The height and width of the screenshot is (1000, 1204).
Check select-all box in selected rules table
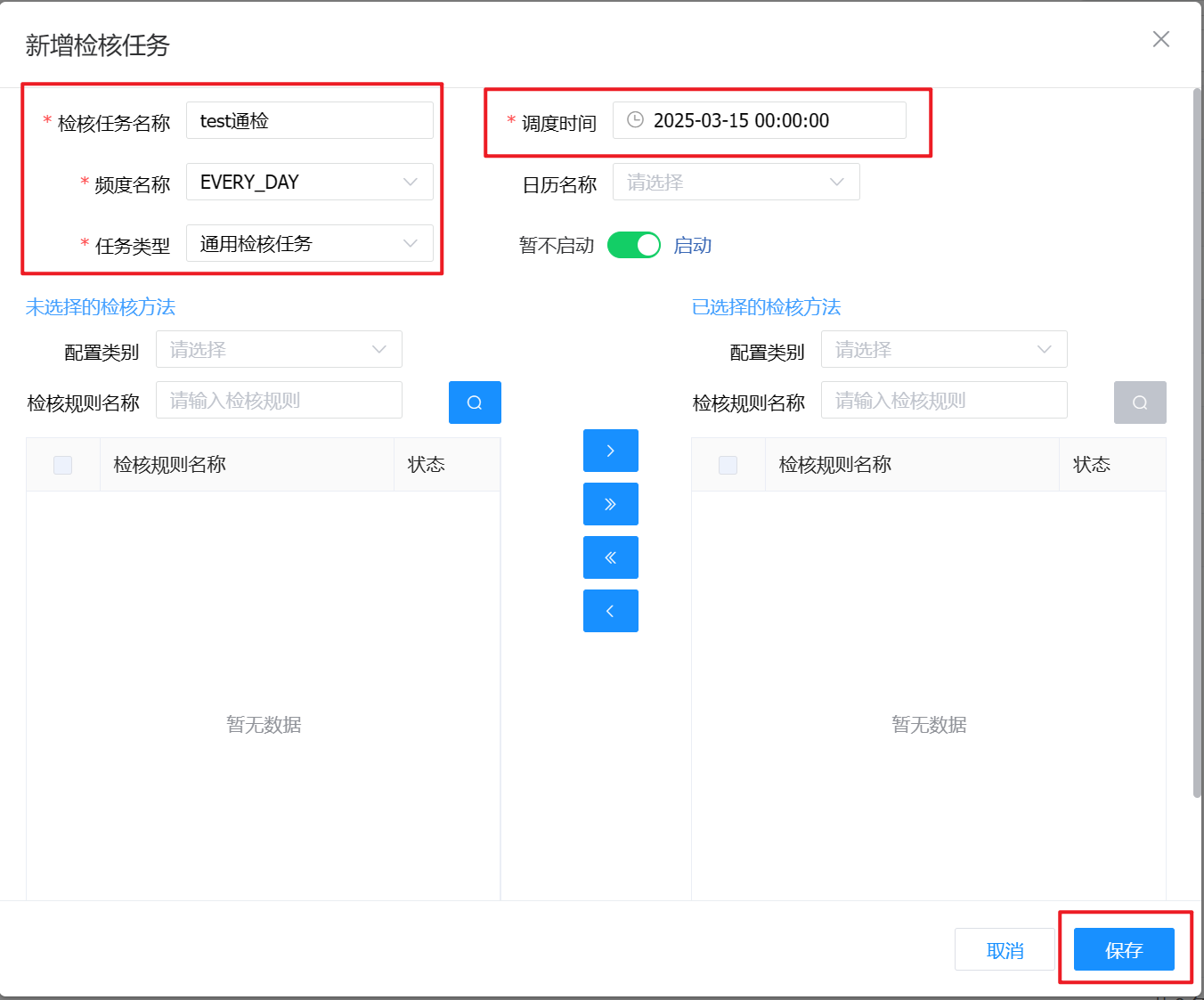(728, 465)
